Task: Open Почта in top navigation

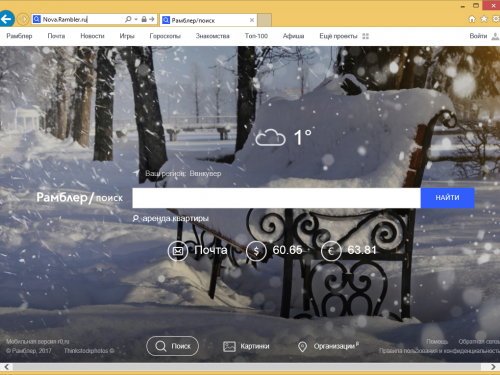Action: pos(56,36)
